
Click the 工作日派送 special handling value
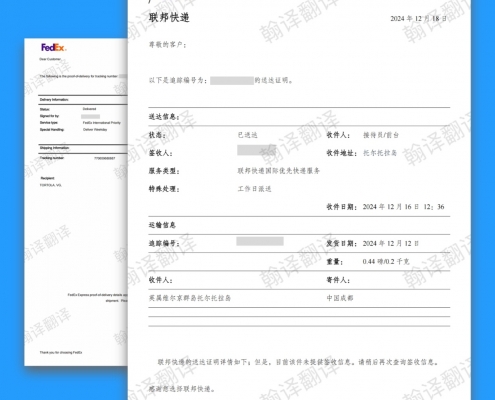[254, 189]
